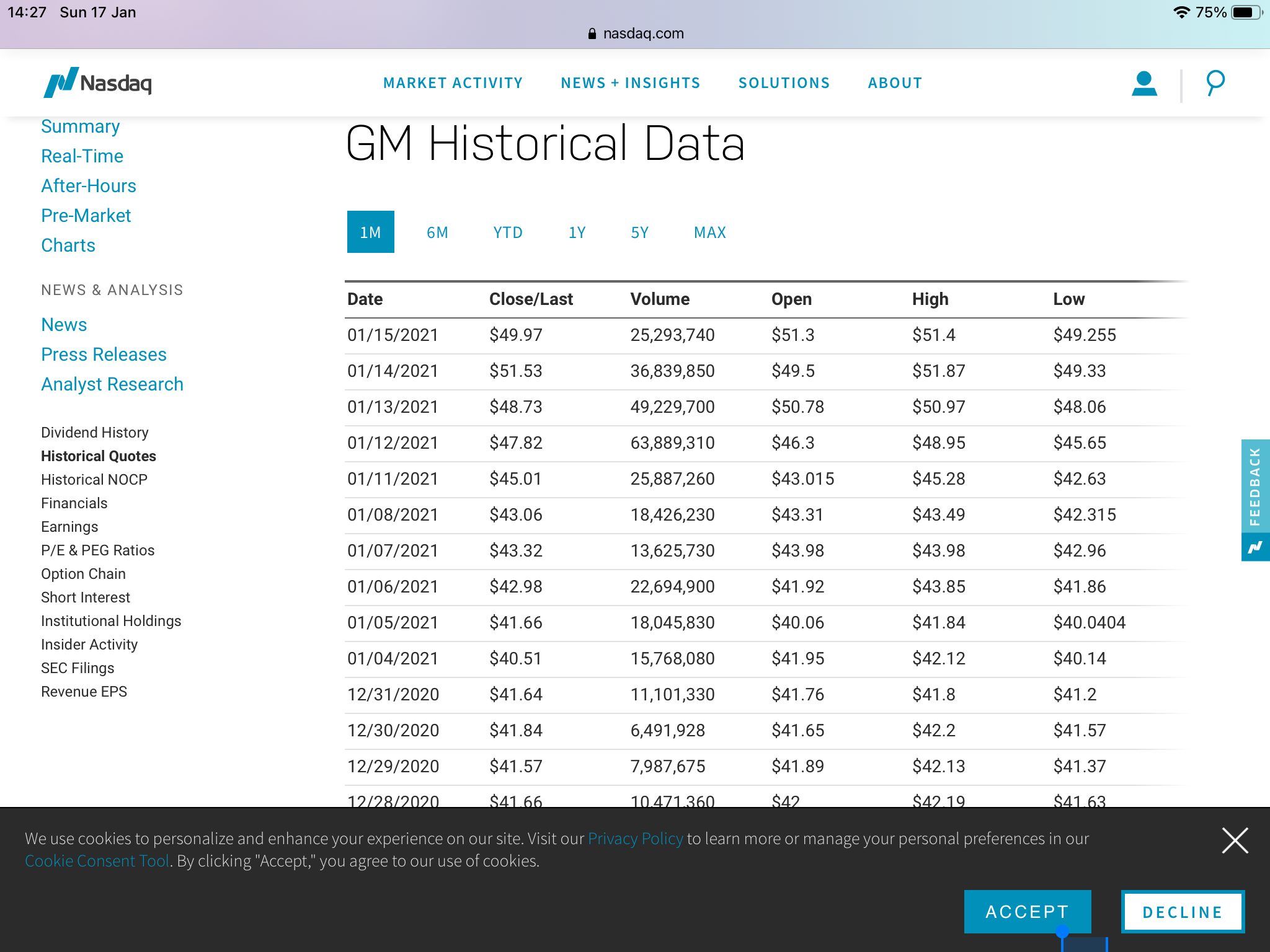Select the 5Y time range tab
Screen dimensions: 1270x952
click(x=639, y=232)
